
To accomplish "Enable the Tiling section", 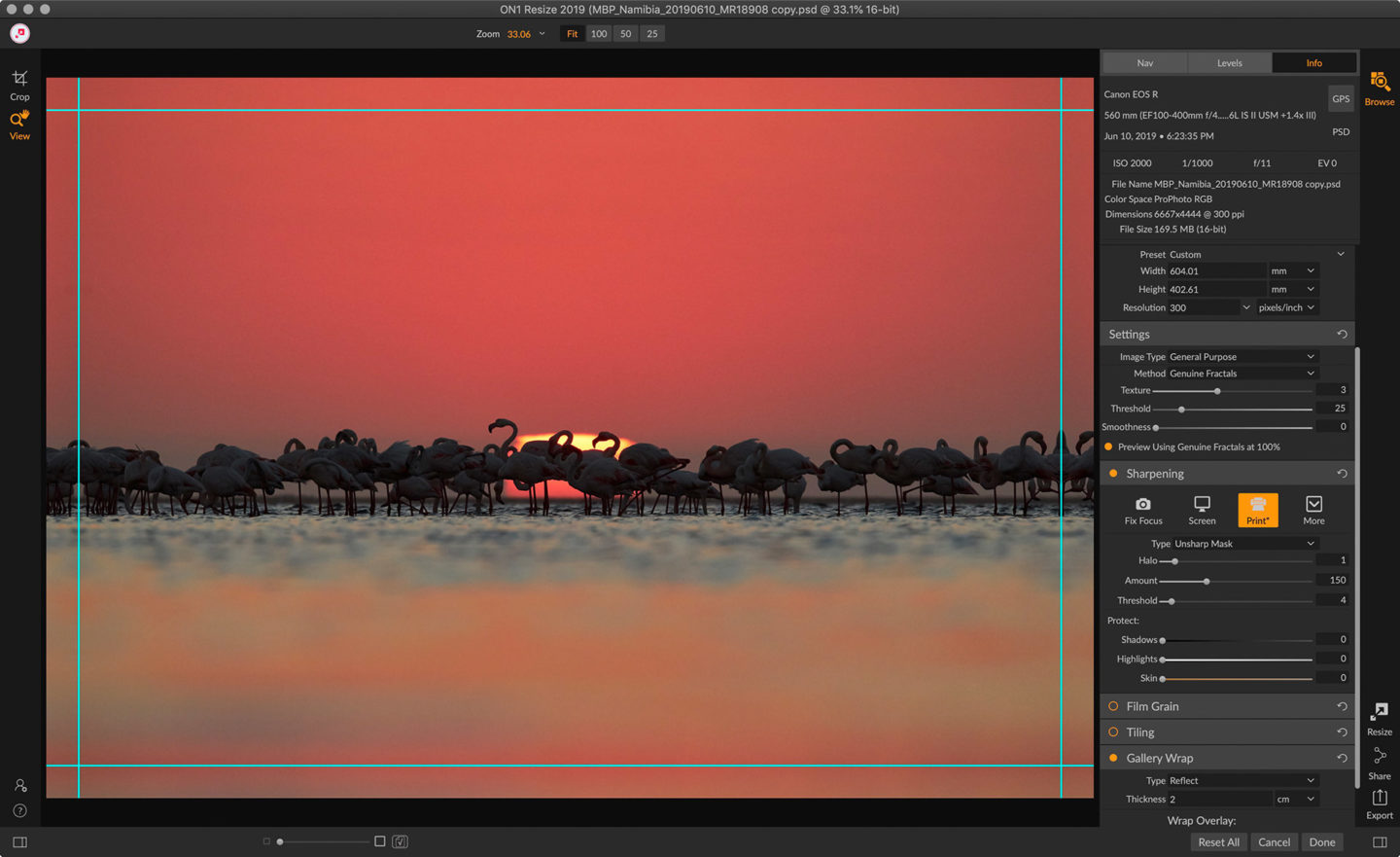I will (1113, 732).
